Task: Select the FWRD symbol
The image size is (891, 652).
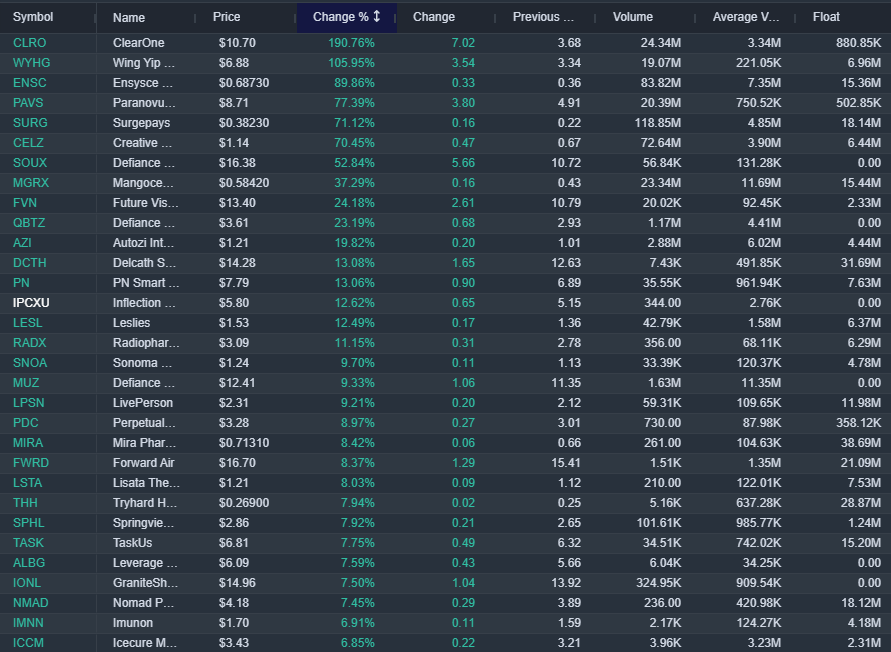Action: [x=31, y=463]
